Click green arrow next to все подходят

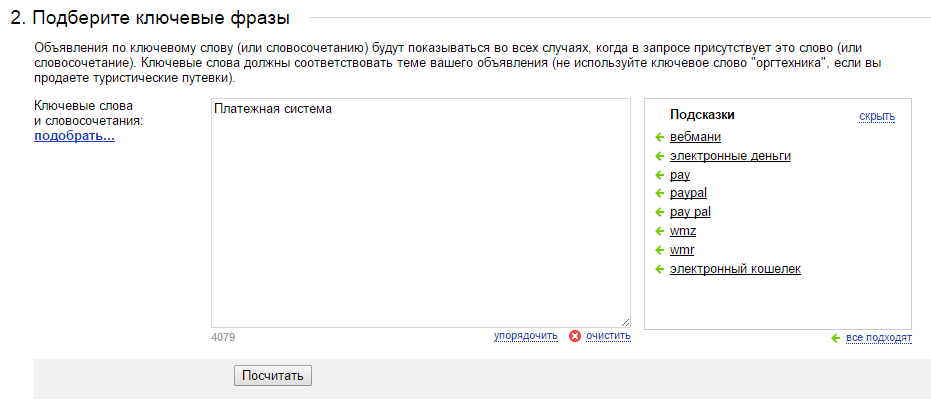(x=835, y=338)
